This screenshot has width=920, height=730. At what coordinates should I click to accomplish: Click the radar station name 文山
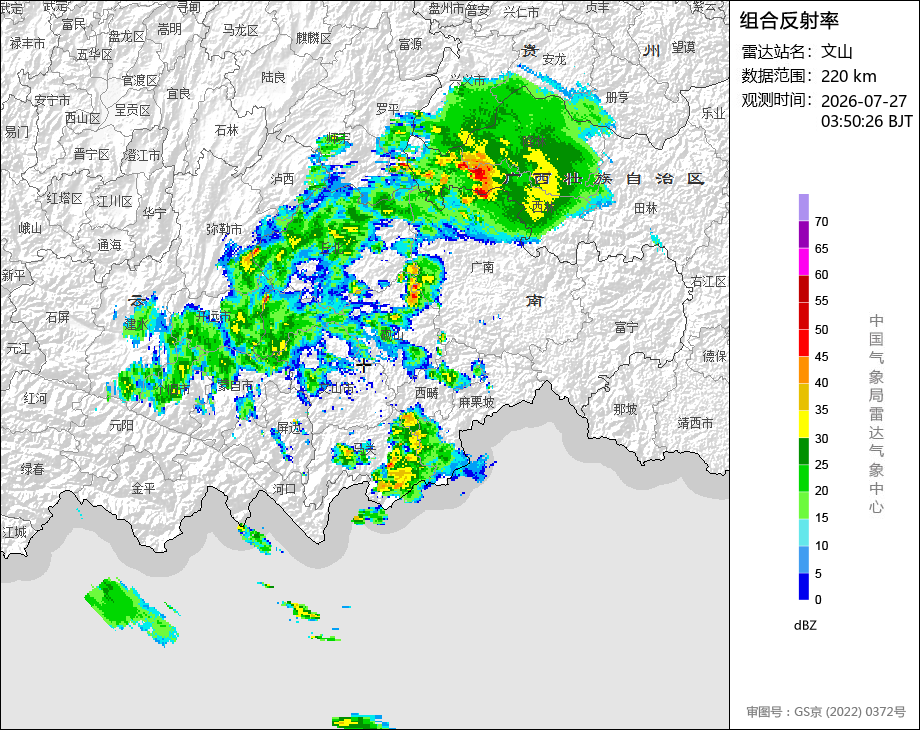click(x=836, y=52)
